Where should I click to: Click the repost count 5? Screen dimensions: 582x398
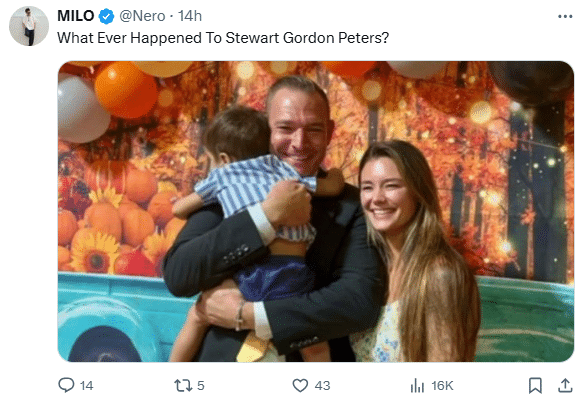point(200,385)
